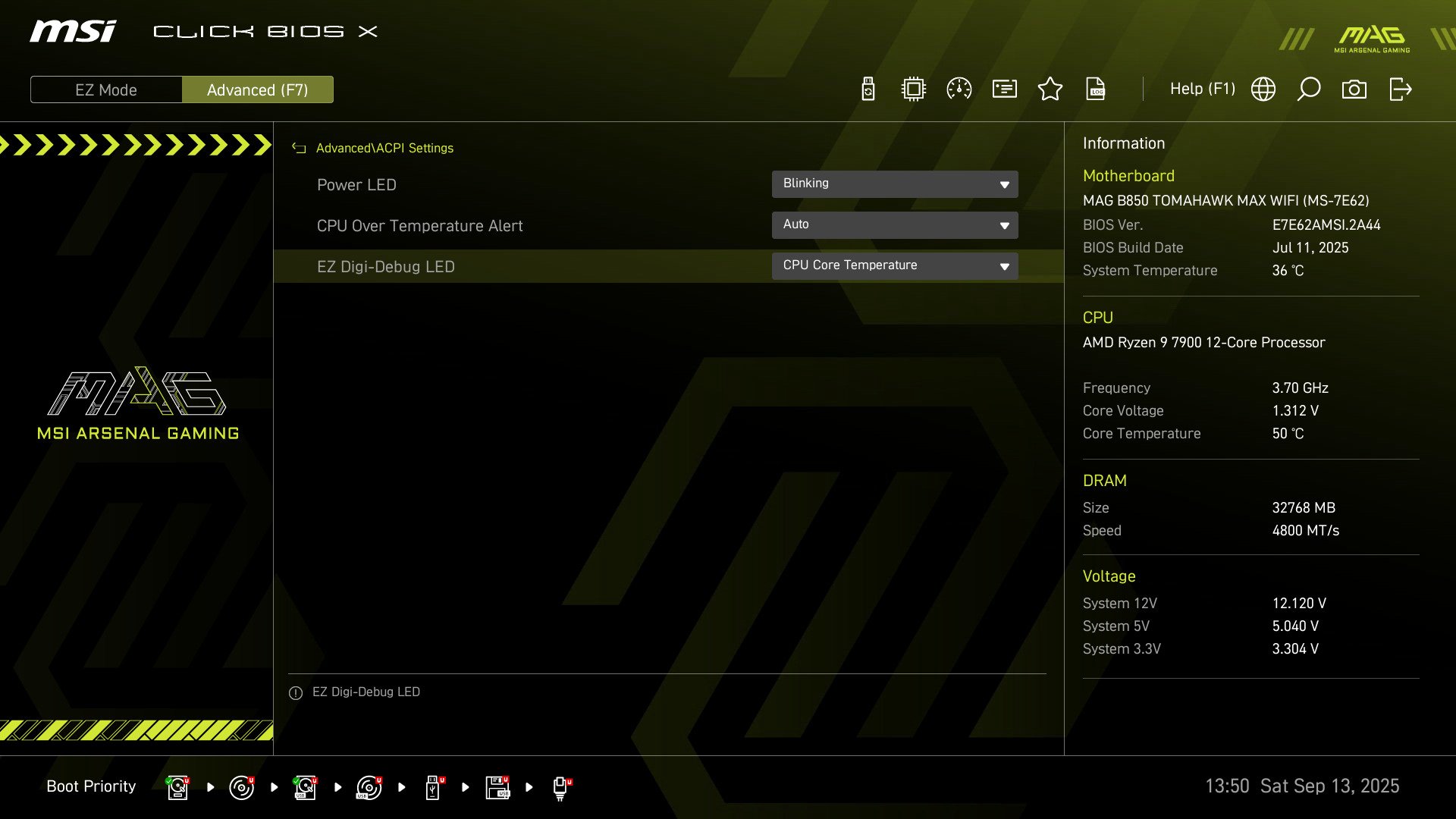Click the Favorites star icon
This screenshot has height=819, width=1456.
coord(1050,89)
